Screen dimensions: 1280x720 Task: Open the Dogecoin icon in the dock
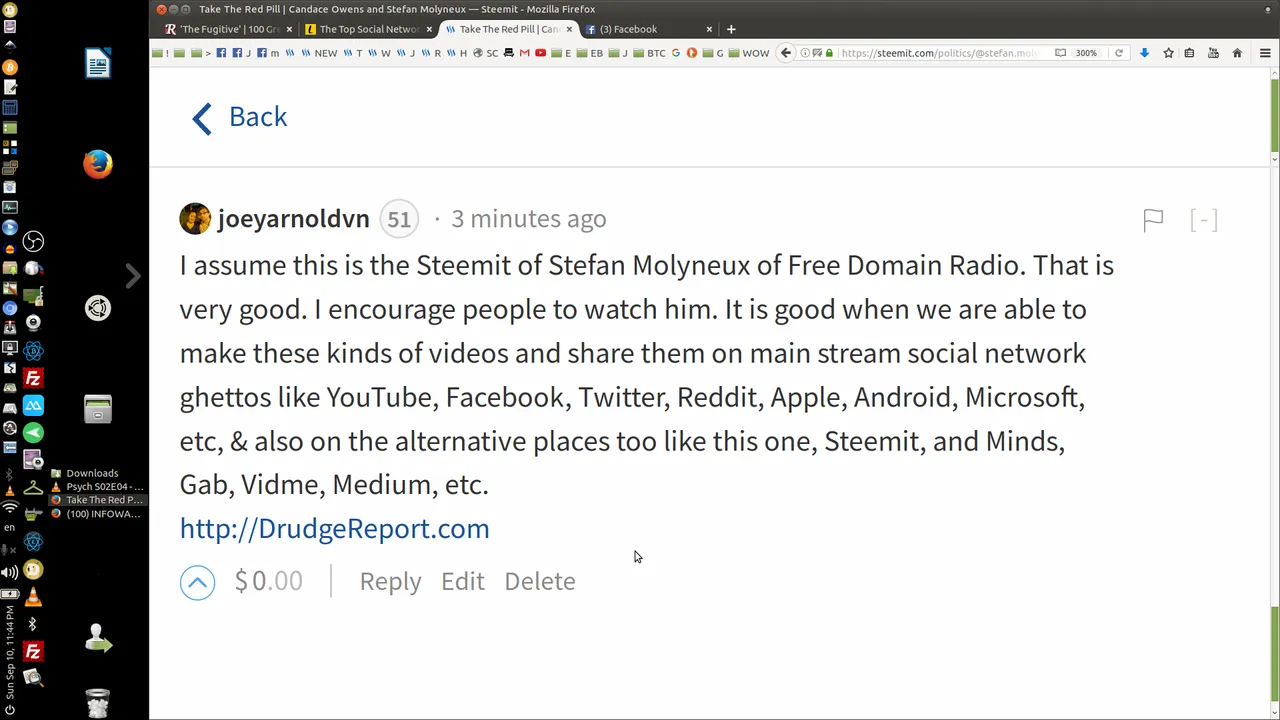click(x=33, y=570)
